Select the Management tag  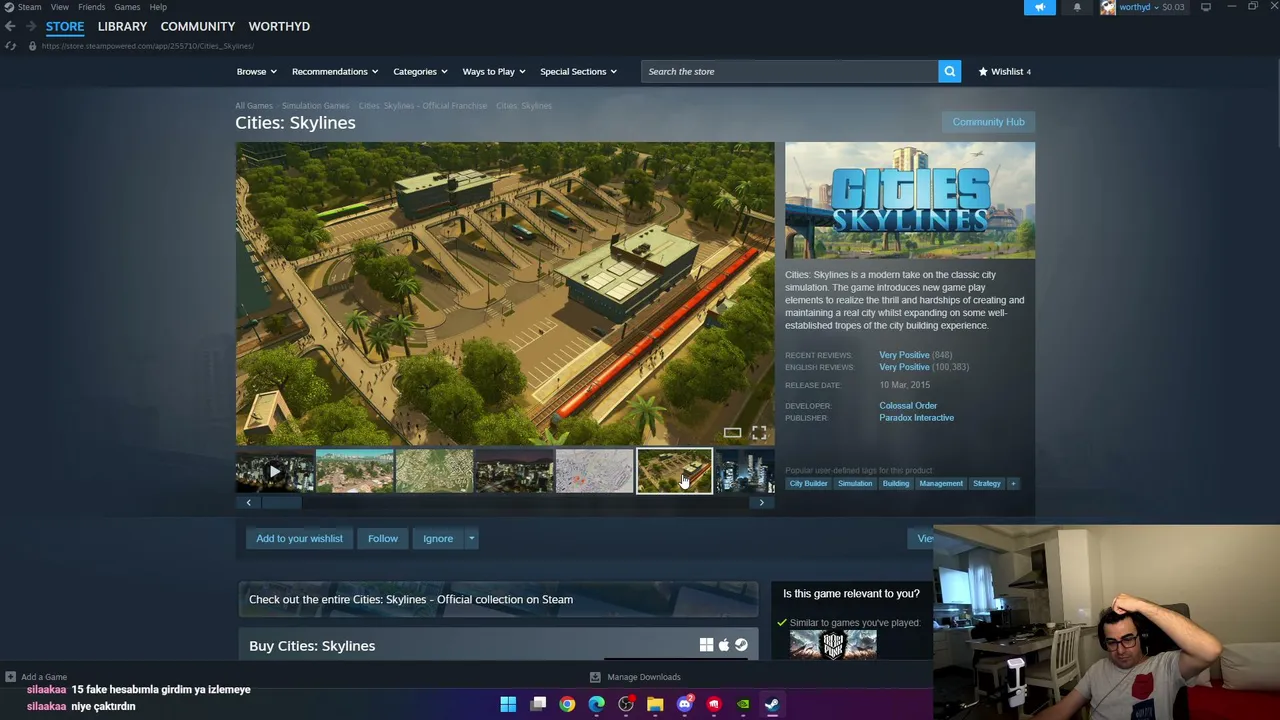(941, 484)
